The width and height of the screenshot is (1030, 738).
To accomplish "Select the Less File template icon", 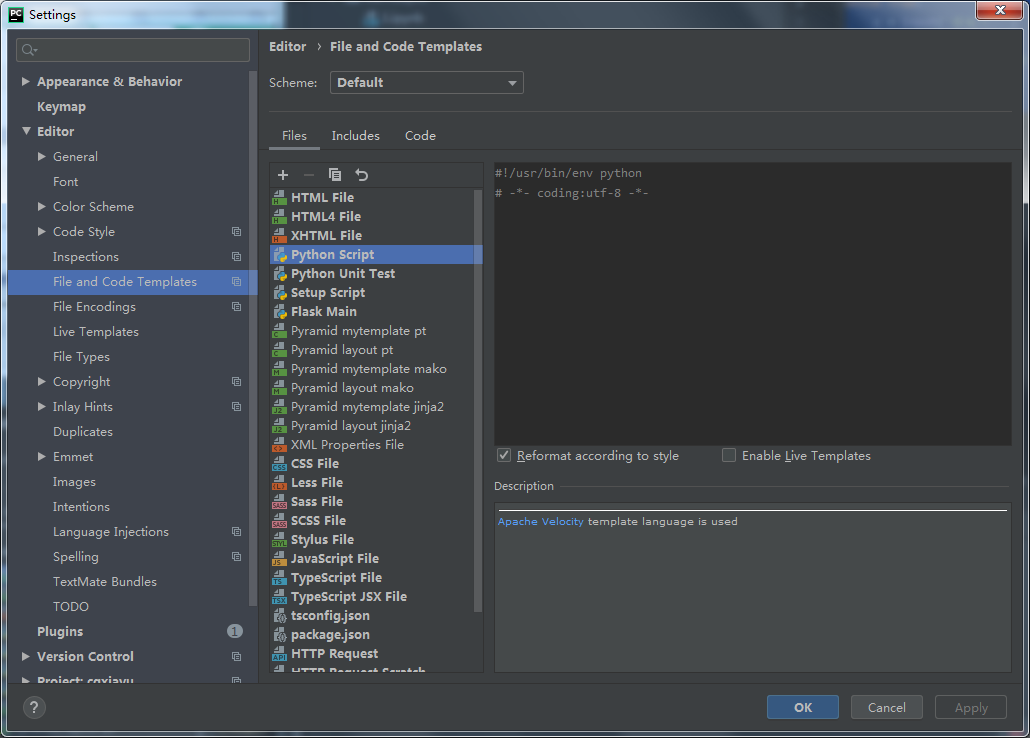I will point(280,482).
